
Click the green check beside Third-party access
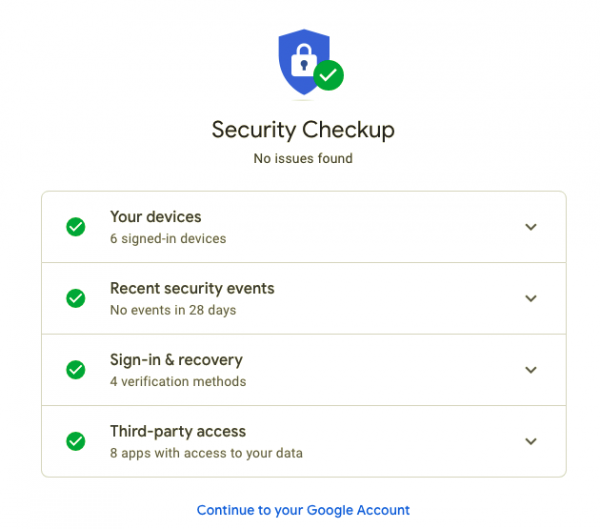coord(76,441)
